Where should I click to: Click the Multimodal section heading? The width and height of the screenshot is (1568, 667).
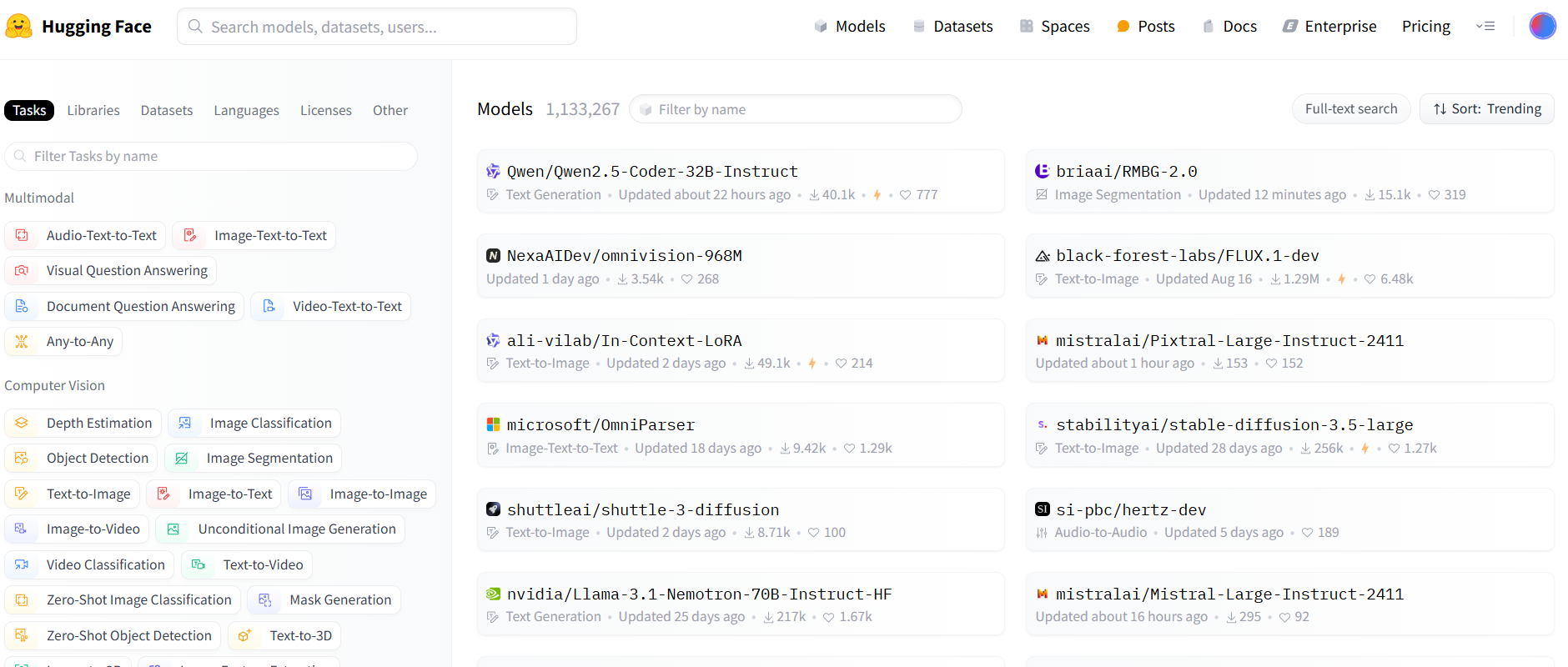point(39,198)
